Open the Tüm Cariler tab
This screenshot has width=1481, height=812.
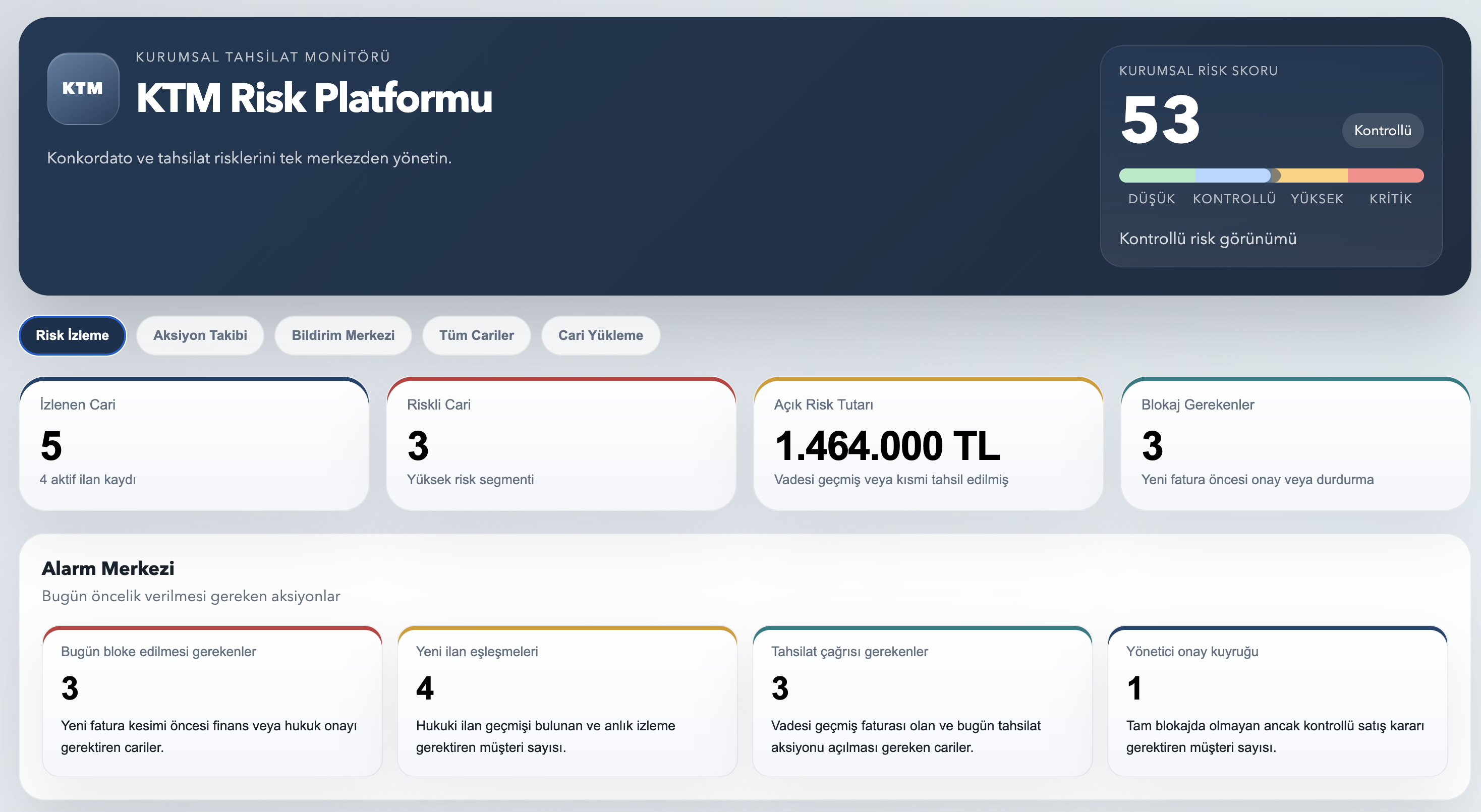[x=476, y=335]
